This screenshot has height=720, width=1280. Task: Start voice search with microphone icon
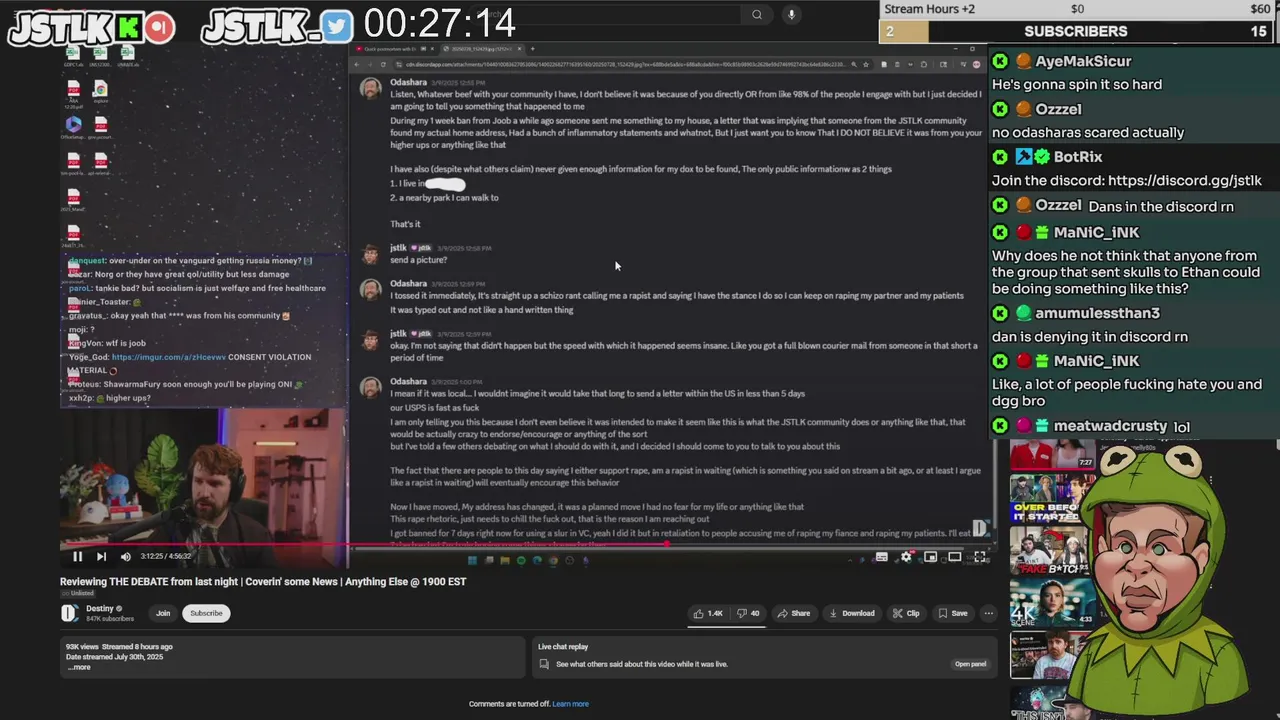click(791, 14)
